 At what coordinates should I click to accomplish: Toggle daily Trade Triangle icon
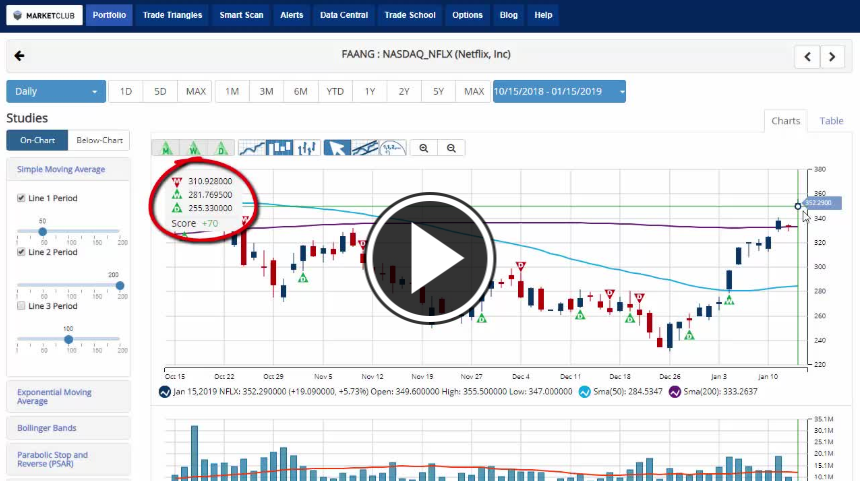221,148
